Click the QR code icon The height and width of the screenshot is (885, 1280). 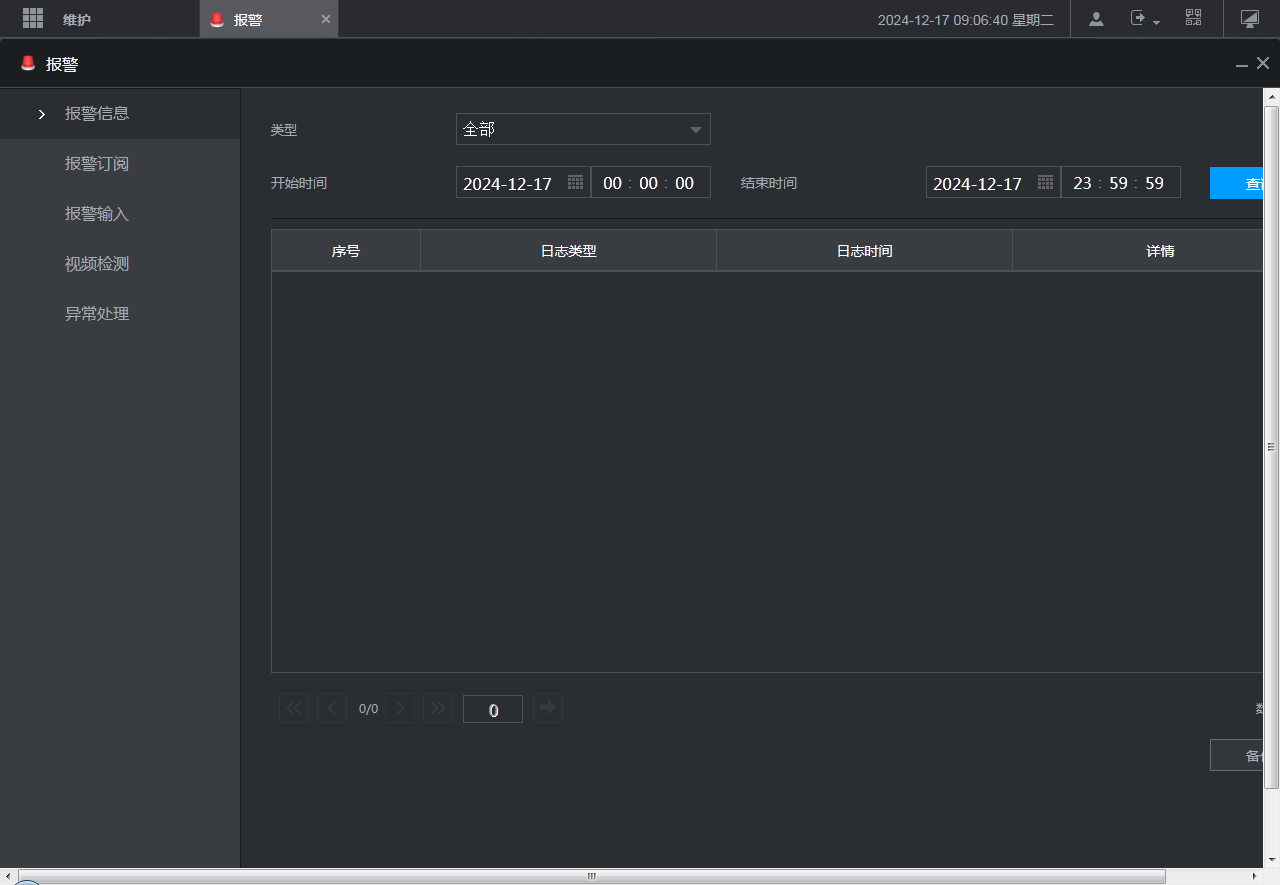click(1193, 18)
